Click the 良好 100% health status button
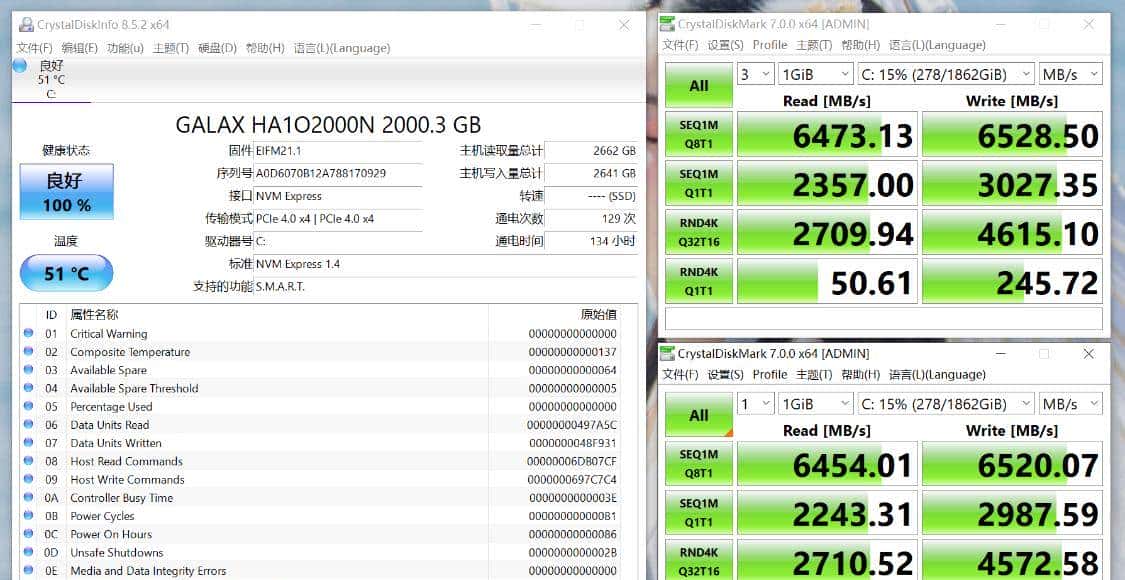Screen dimensions: 1125x580 pyautogui.click(x=66, y=191)
